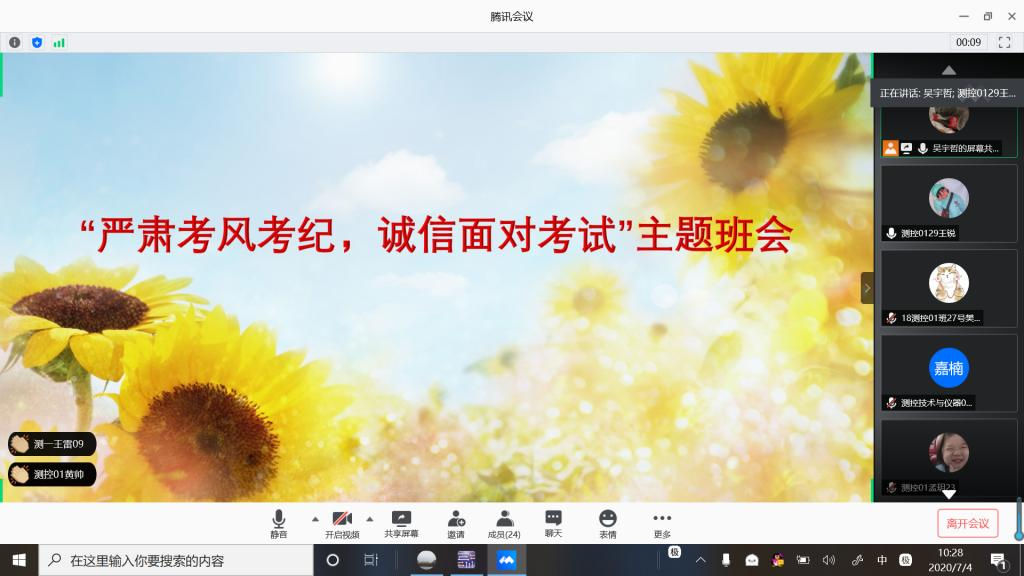This screenshot has height=576, width=1024.
Task: Open the 表情 emoji reactions
Action: [x=607, y=524]
